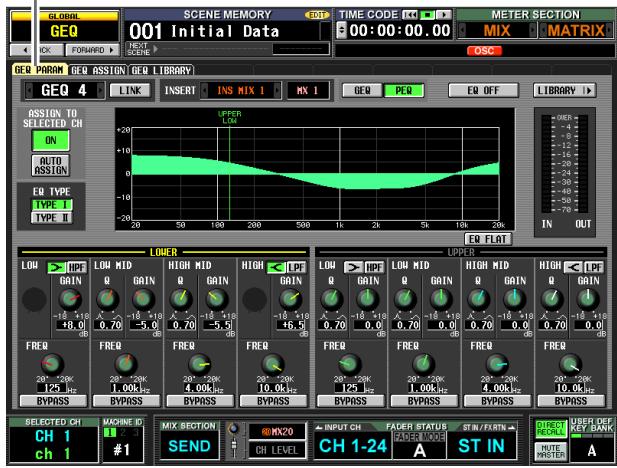Image resolution: width=617 pixels, height=468 pixels.
Task: Click ST IN fader status display
Action: click(x=482, y=446)
